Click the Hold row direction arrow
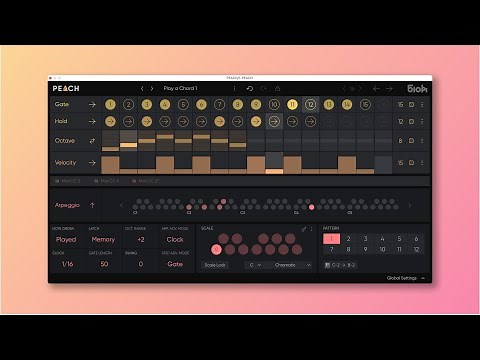This screenshot has width=480, height=360. (92, 121)
